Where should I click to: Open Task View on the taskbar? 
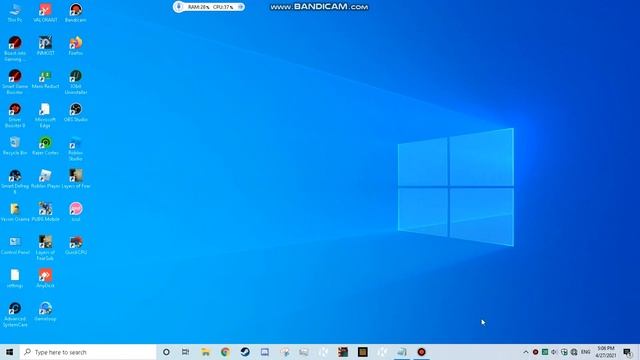185,352
